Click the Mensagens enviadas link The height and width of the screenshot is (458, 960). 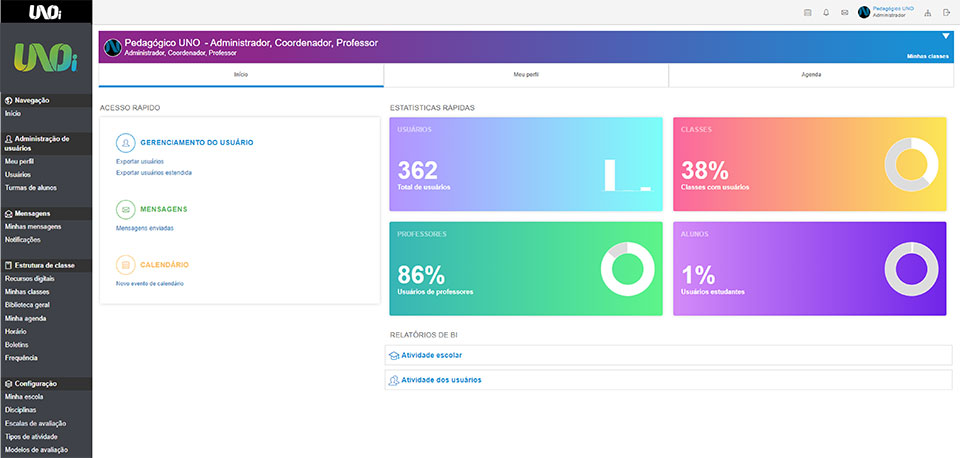pos(144,228)
